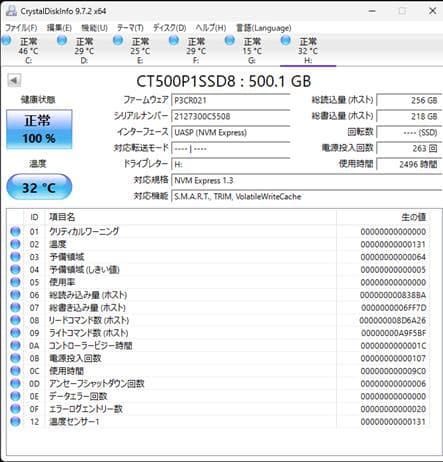Screen dimensions: 443x462
Task: Select raw value 0000000000064
Action: click(x=393, y=257)
